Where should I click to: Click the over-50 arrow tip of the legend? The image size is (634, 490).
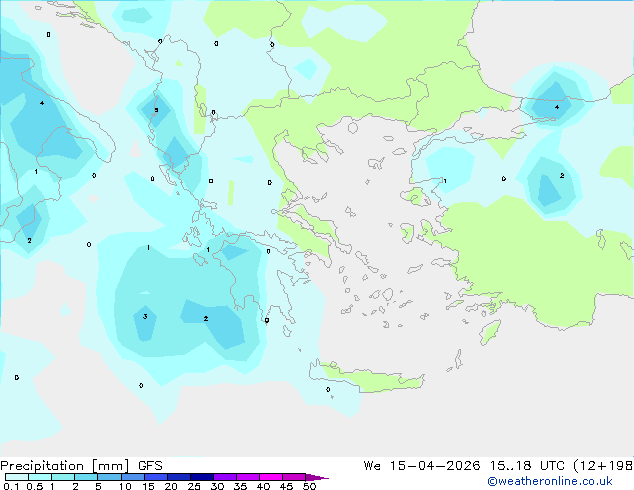(317, 477)
